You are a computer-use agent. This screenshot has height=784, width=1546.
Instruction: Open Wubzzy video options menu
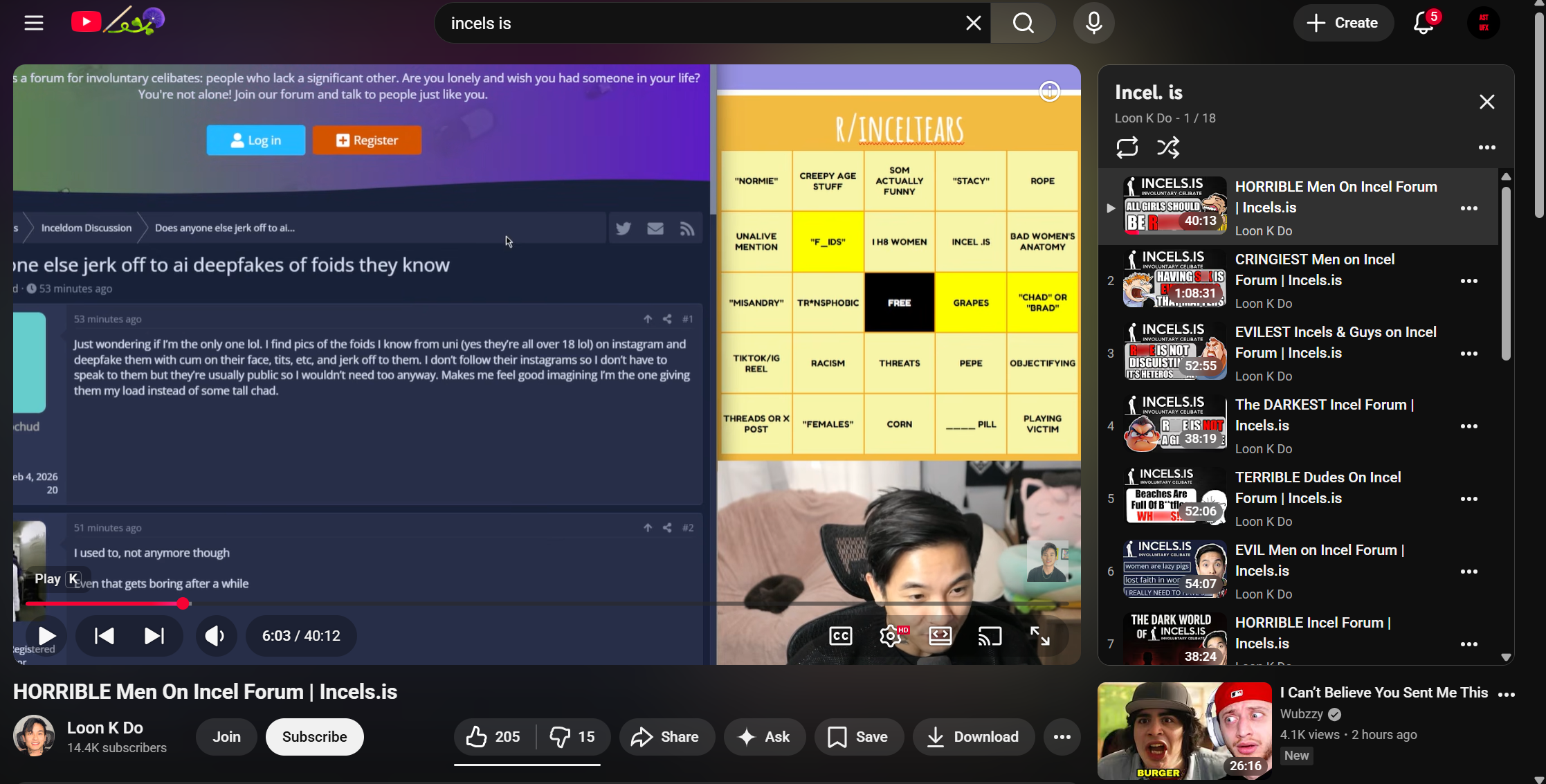click(x=1507, y=694)
